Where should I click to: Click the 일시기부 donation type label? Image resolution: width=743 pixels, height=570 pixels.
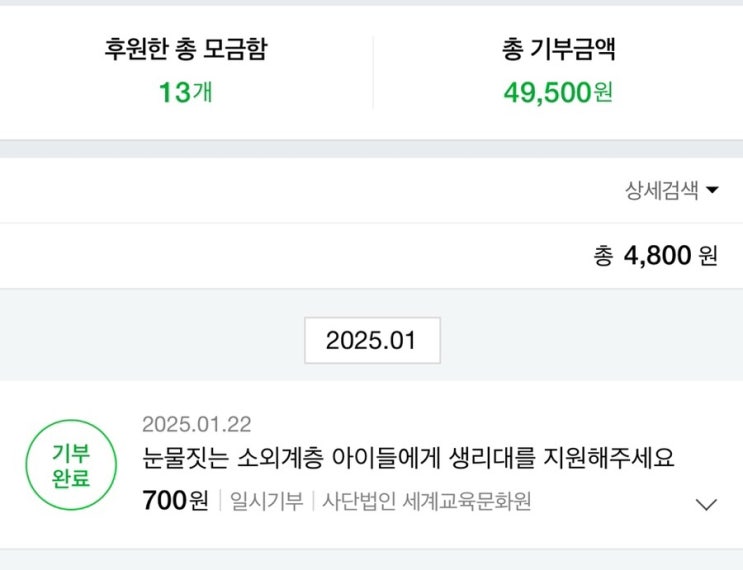(266, 501)
